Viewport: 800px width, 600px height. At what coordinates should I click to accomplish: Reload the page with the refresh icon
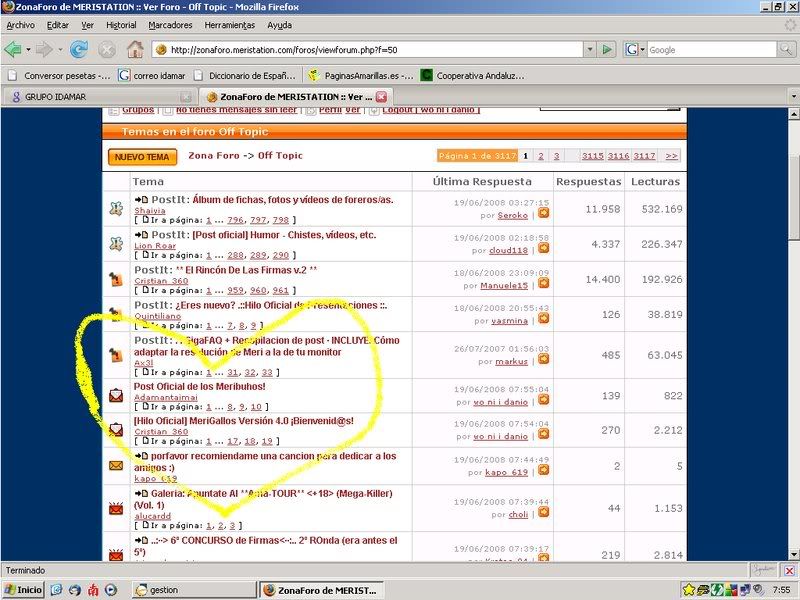click(79, 49)
